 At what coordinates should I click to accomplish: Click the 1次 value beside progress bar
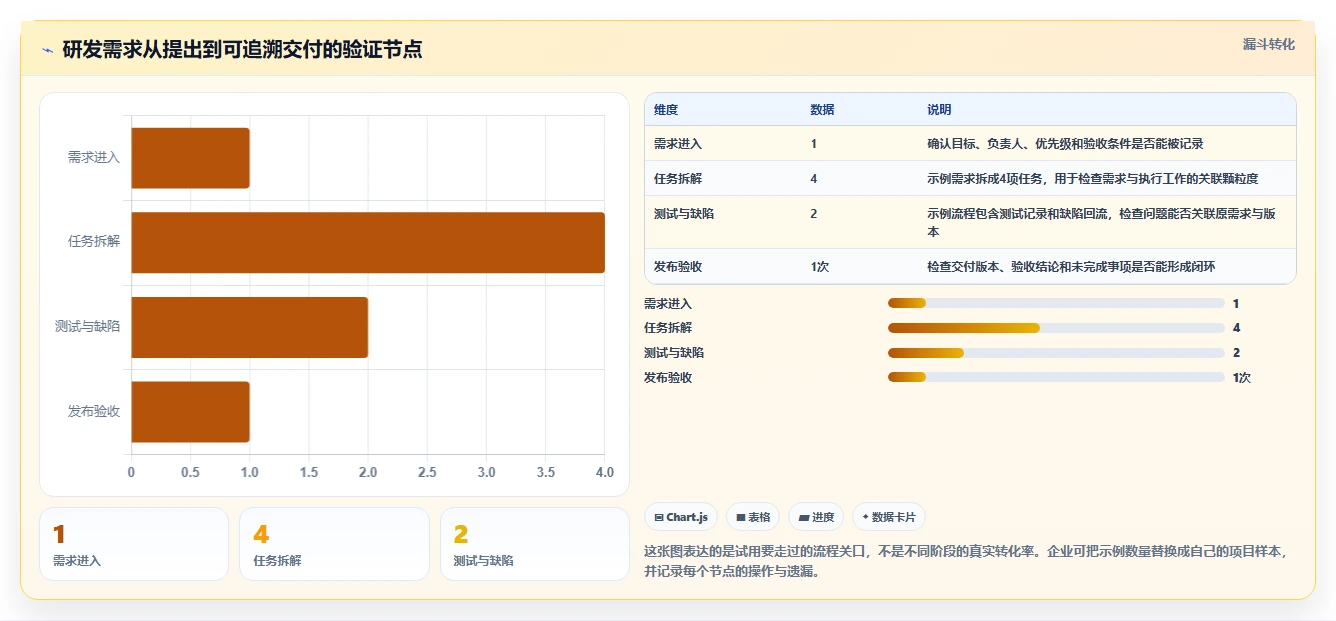click(x=1242, y=377)
